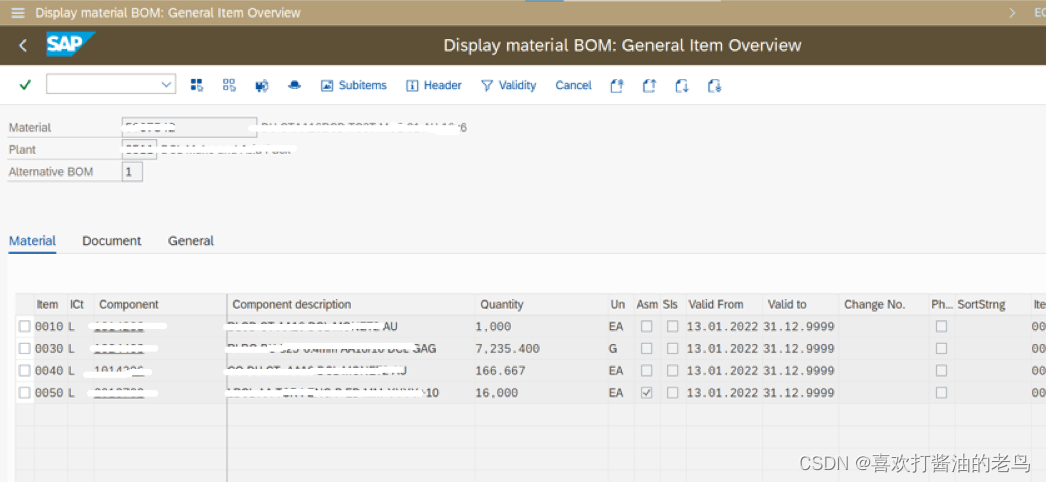Screen dimensions: 1046x482
Task: Open the command field dropdown arrow
Action: (166, 85)
